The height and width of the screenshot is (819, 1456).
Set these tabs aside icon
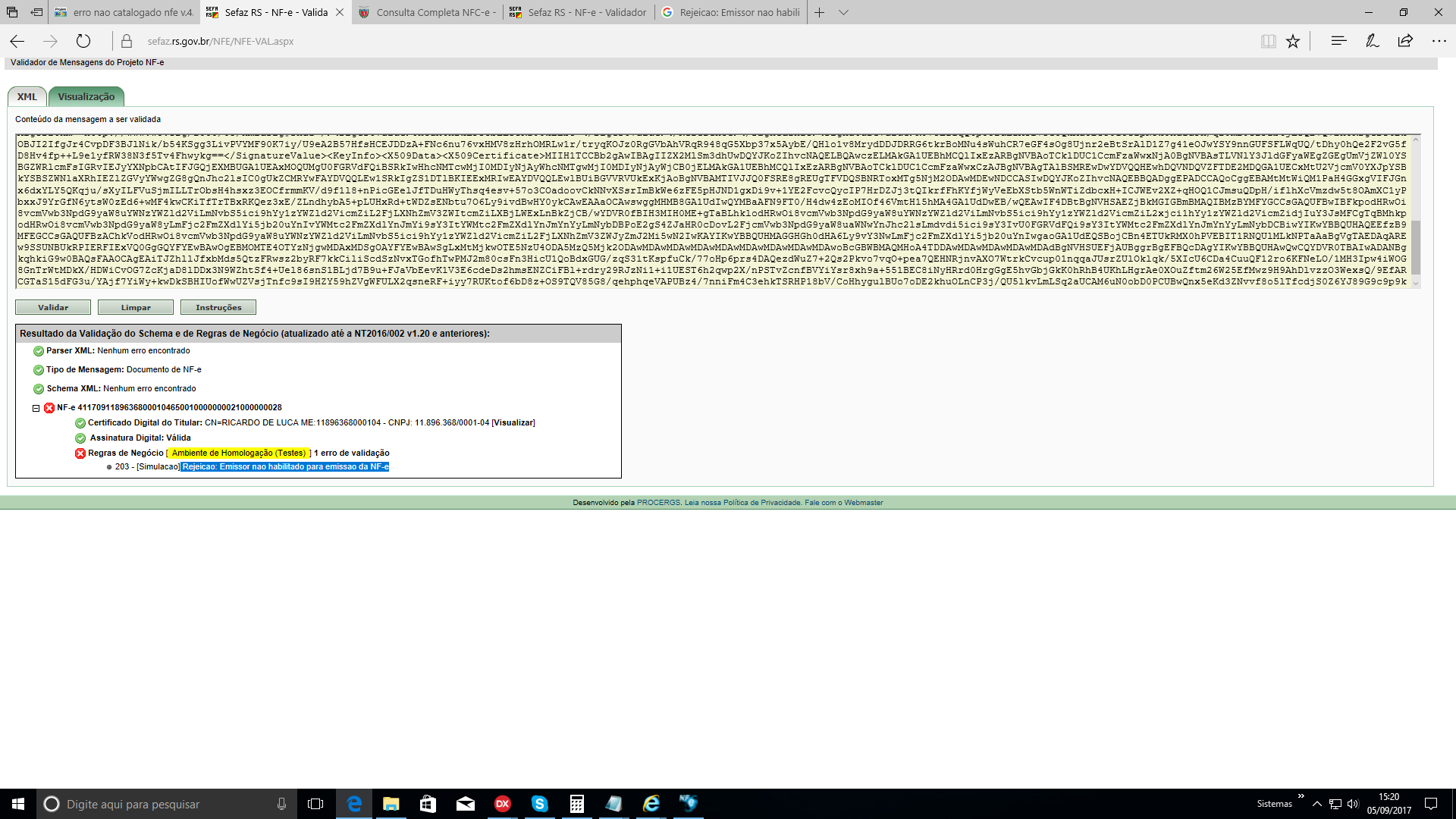(x=36, y=12)
